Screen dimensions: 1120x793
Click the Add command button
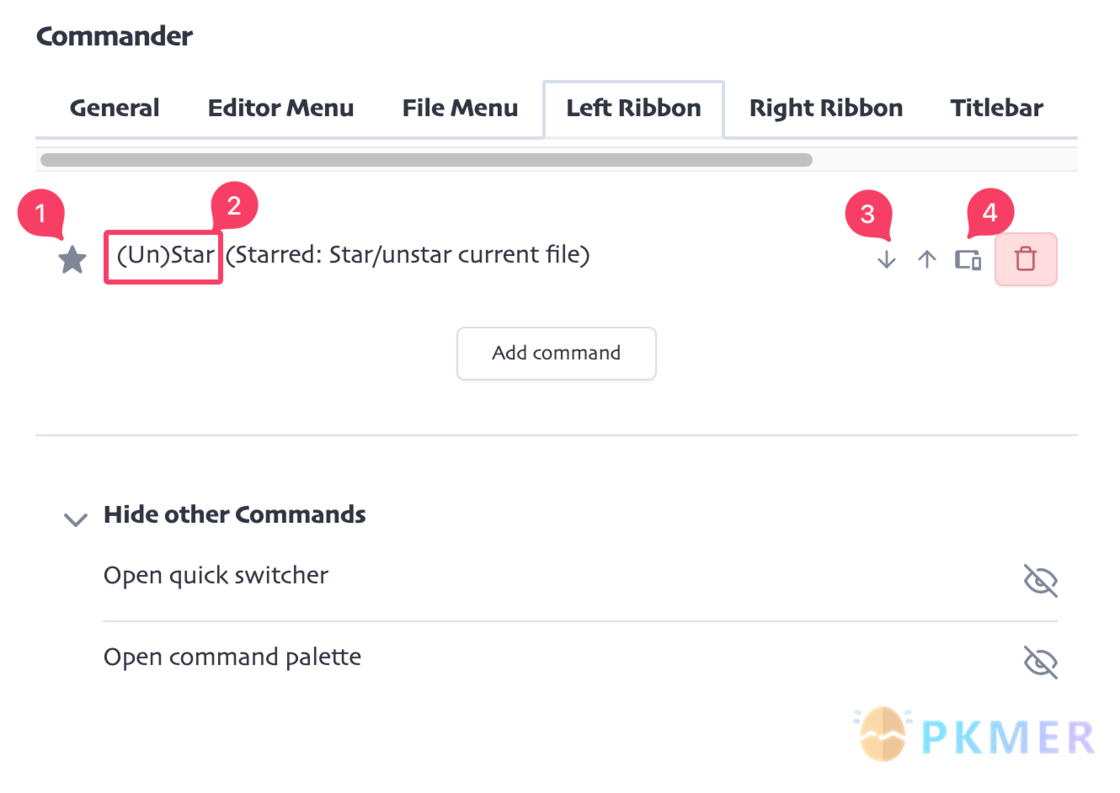(556, 353)
